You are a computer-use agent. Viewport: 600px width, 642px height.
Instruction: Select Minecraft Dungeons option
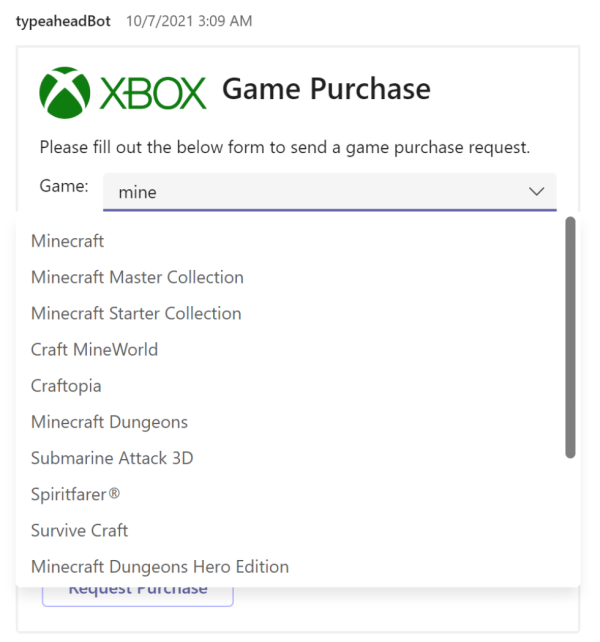coord(109,422)
